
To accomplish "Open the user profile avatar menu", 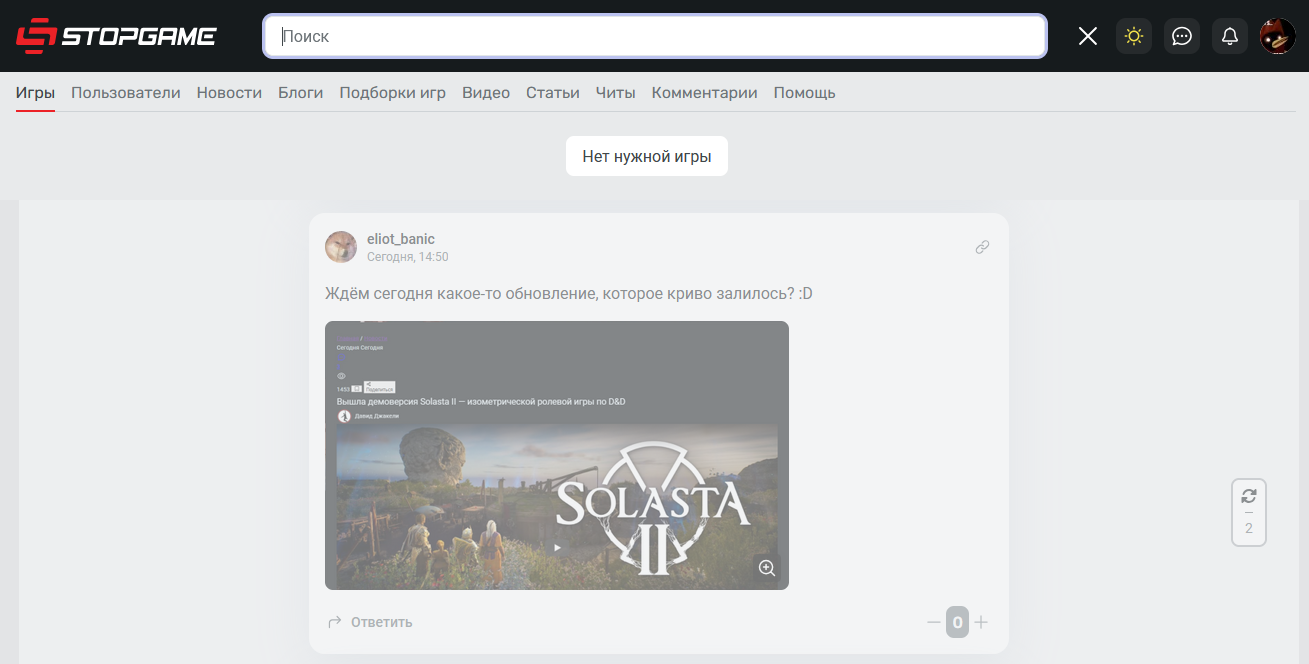I will (1278, 36).
